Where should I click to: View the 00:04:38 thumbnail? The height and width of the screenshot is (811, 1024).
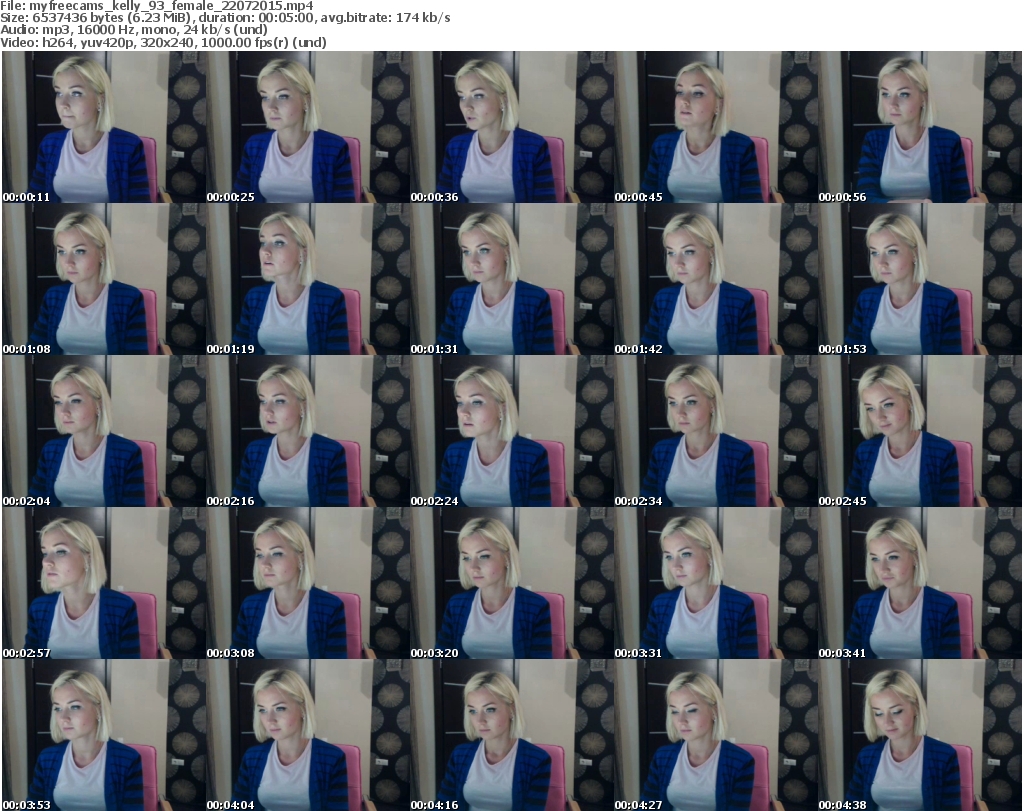[x=920, y=735]
